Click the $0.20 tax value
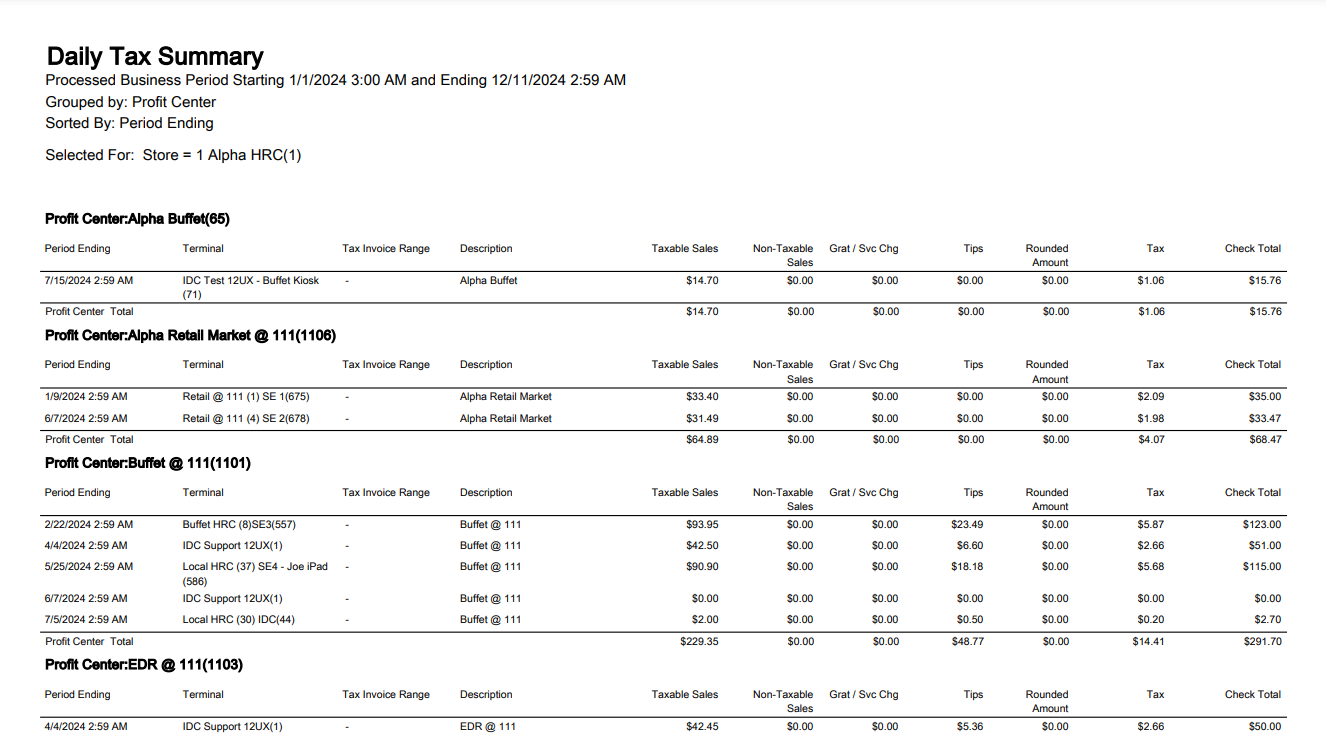 (1151, 620)
